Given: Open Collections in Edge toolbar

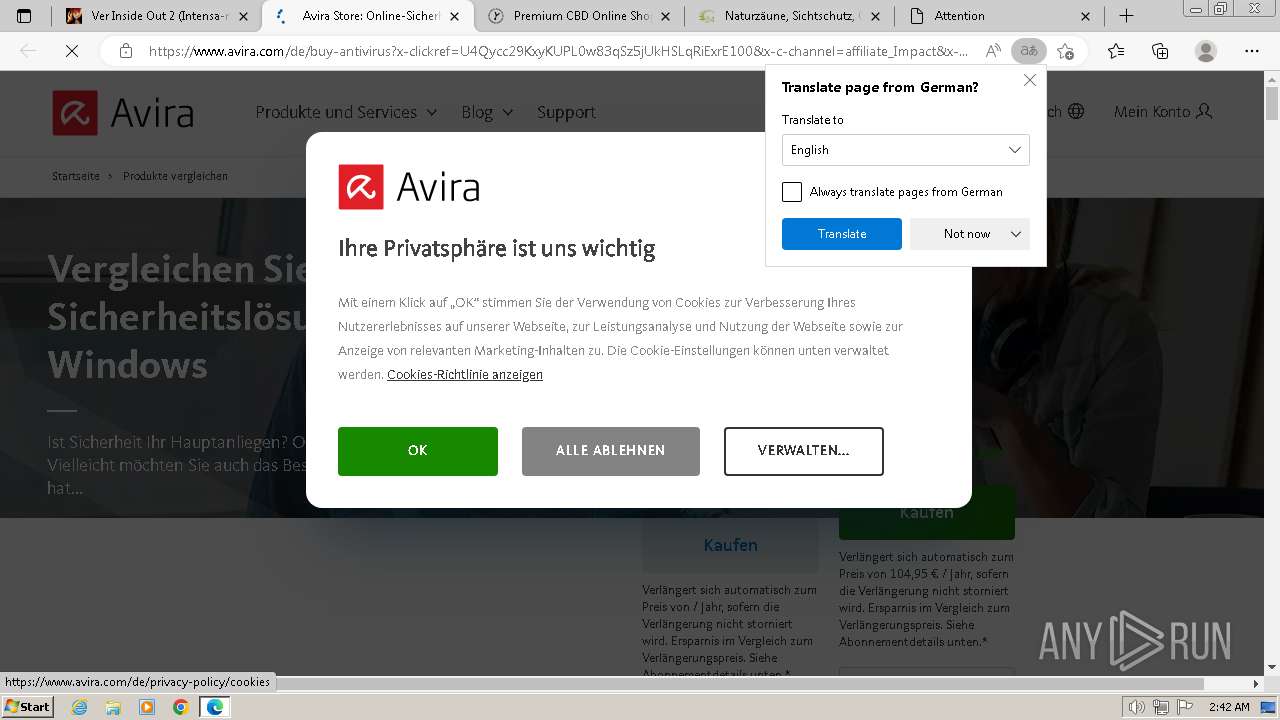Looking at the screenshot, I should (1160, 51).
